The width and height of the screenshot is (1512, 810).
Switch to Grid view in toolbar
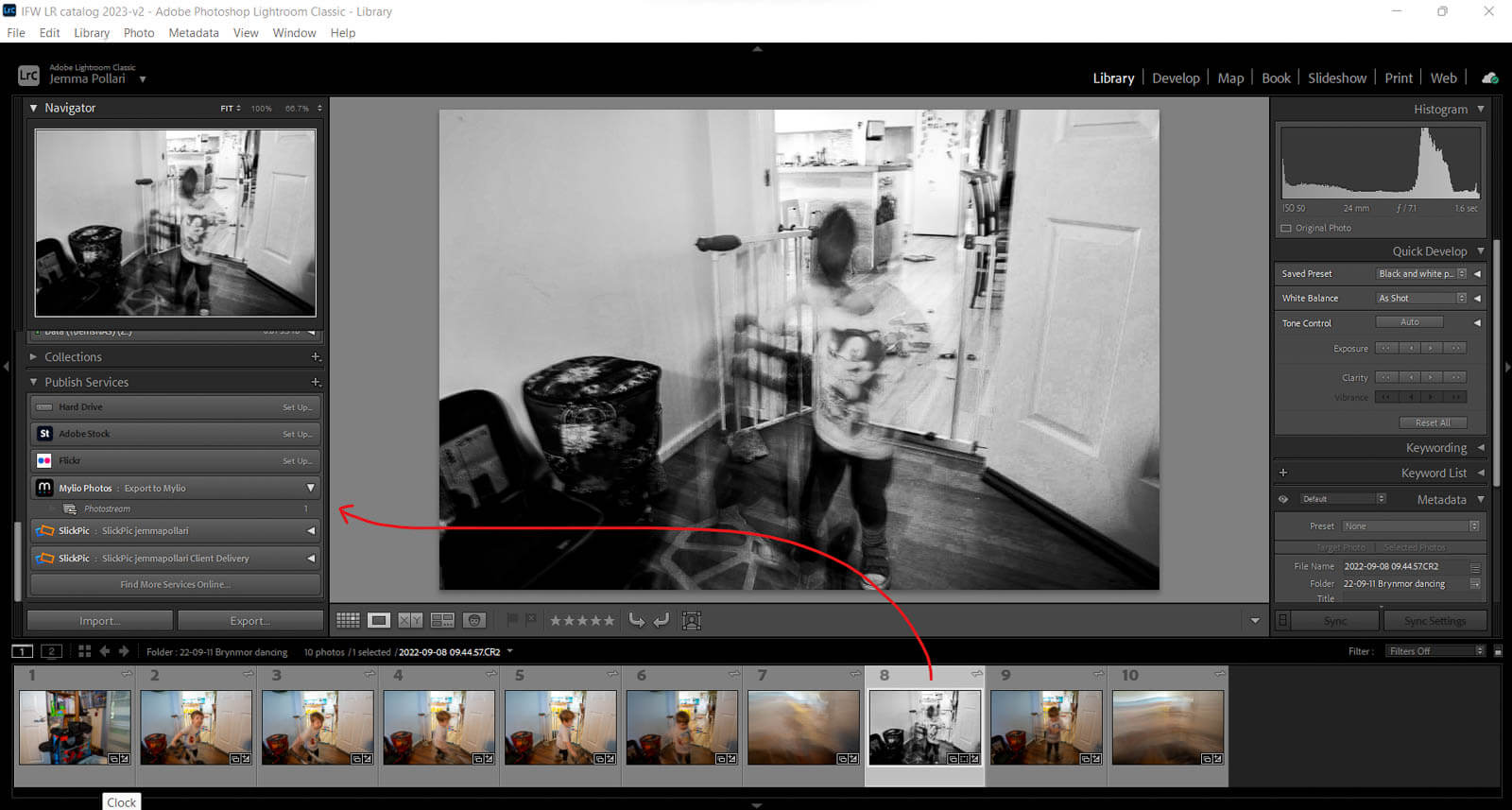348,620
